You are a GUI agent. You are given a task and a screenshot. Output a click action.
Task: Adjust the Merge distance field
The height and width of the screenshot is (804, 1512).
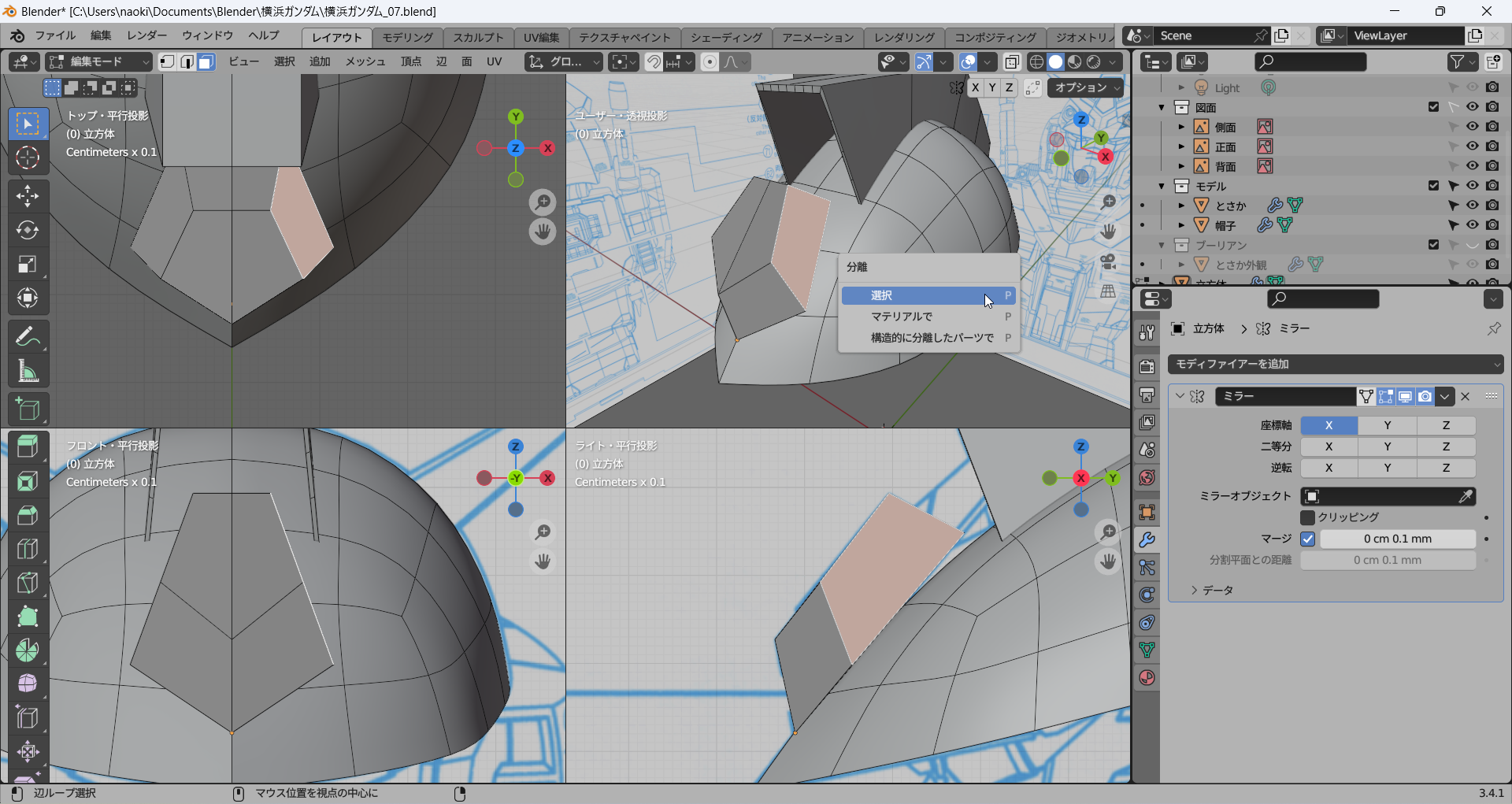(1397, 539)
